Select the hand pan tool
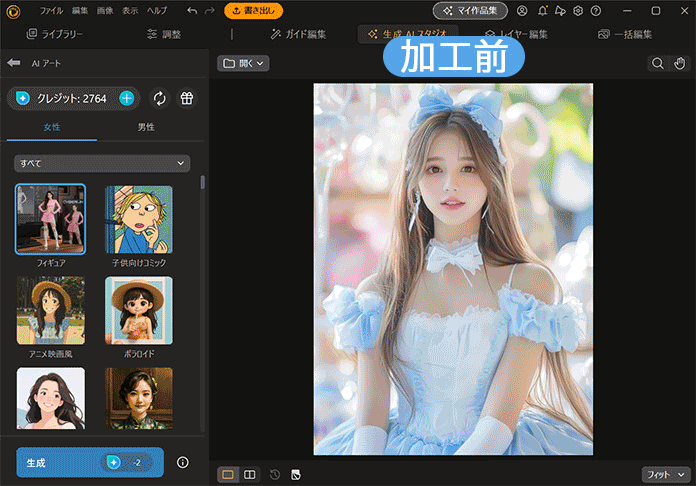 click(x=680, y=63)
